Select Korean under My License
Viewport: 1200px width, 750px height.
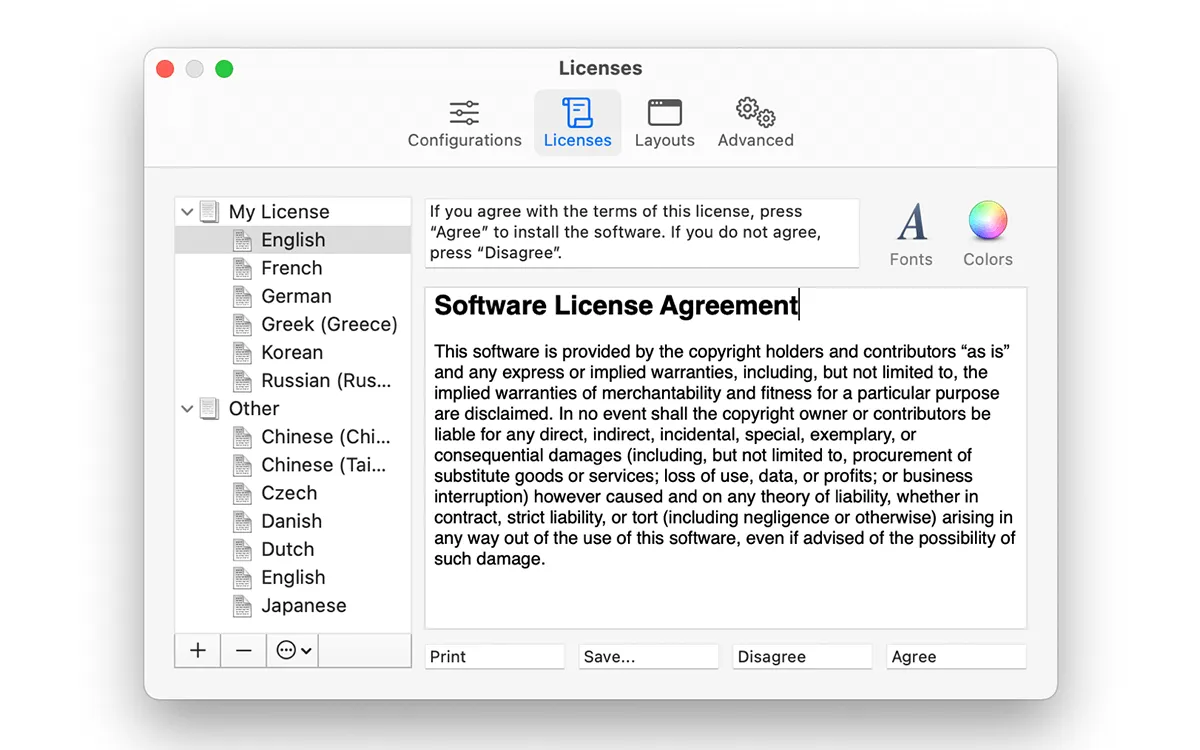click(x=291, y=353)
